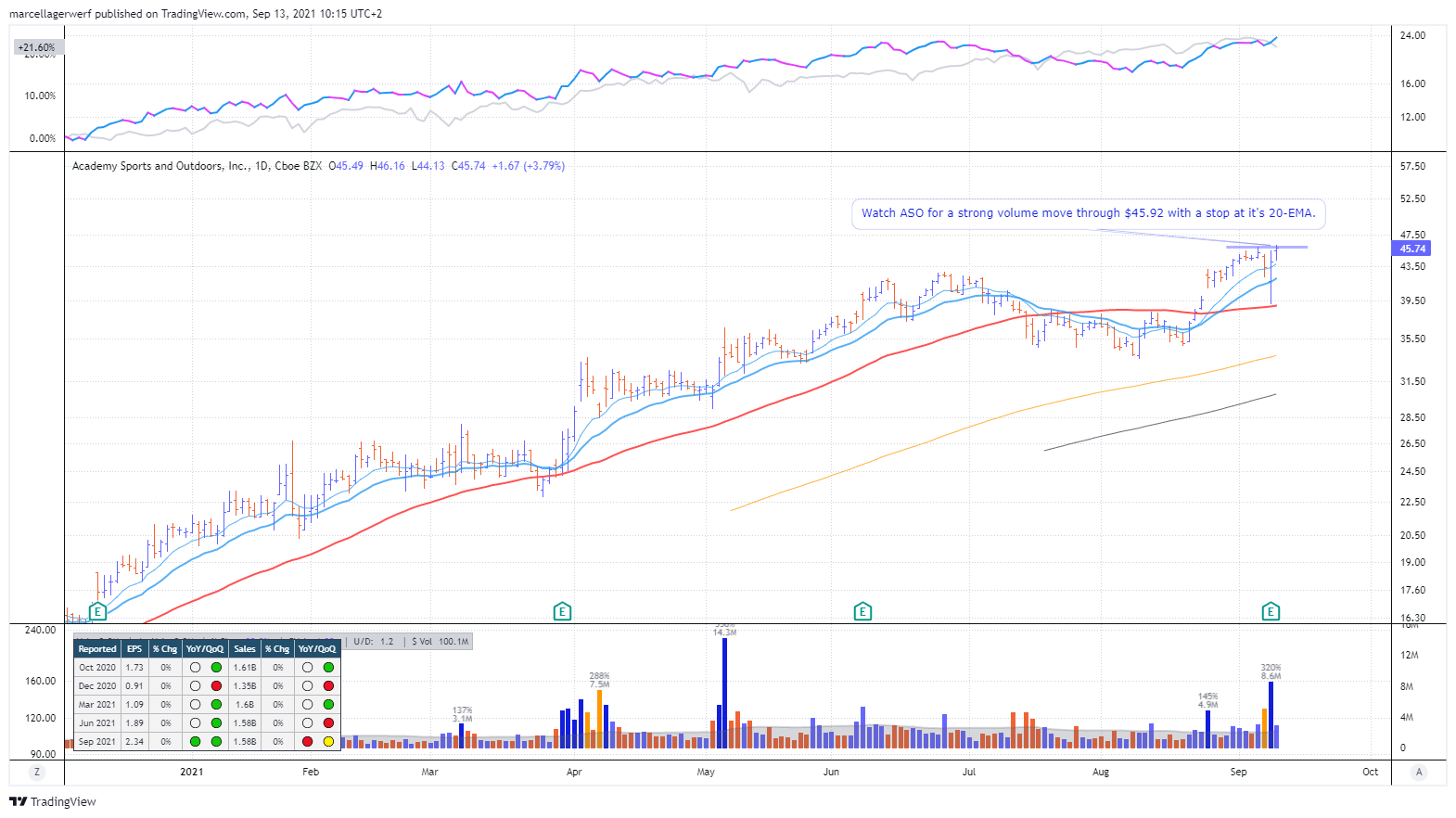
Task: Click the 7.5M volume label in April
Action: click(x=599, y=684)
